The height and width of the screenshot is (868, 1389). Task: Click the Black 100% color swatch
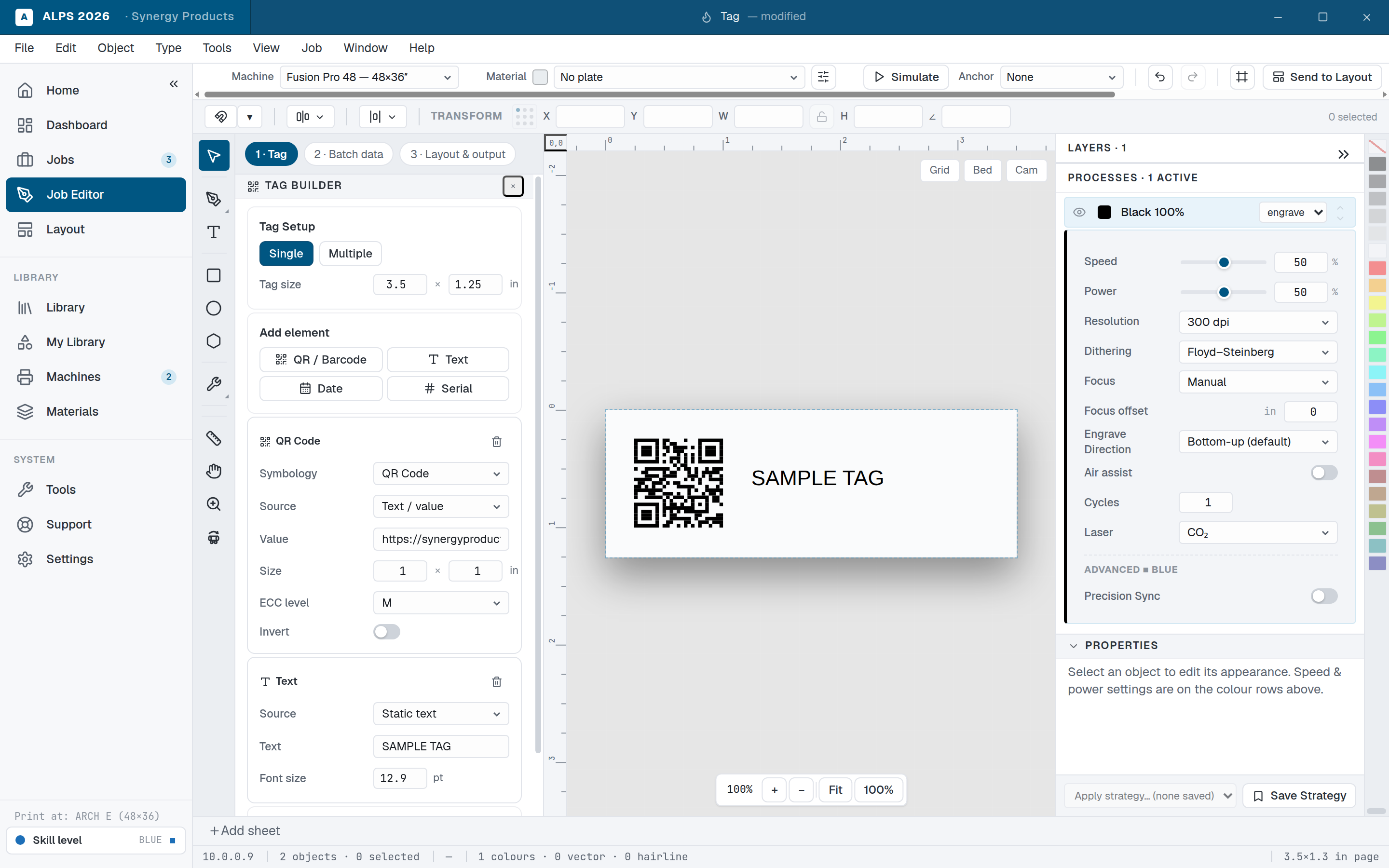point(1104,212)
